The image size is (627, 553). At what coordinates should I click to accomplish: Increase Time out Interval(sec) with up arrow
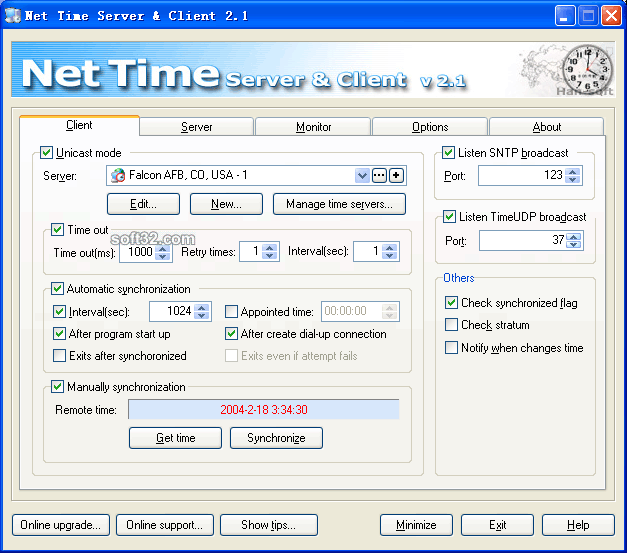(x=390, y=248)
